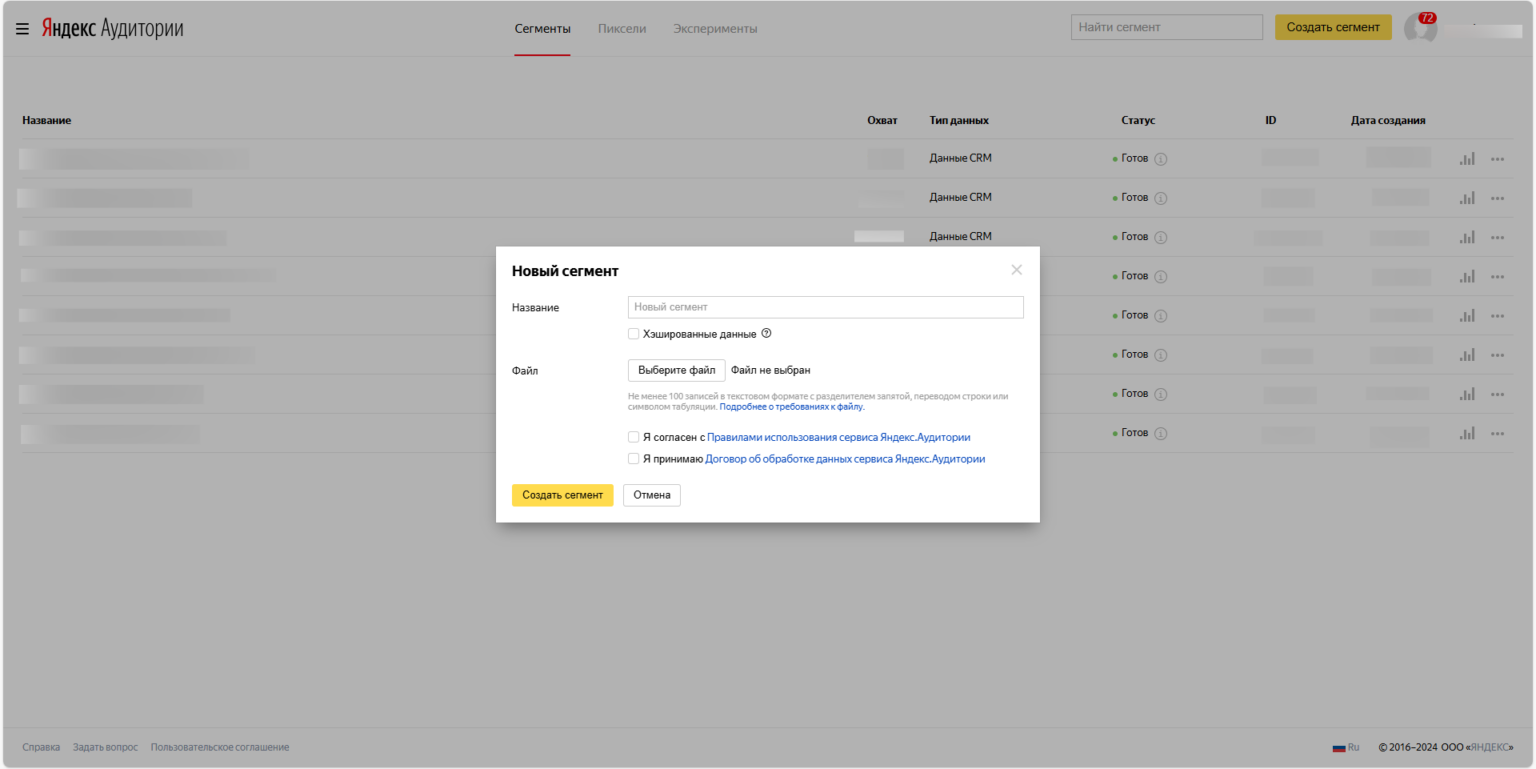The image size is (1536, 769).
Task: Click the Выберите файл button
Action: click(x=676, y=370)
